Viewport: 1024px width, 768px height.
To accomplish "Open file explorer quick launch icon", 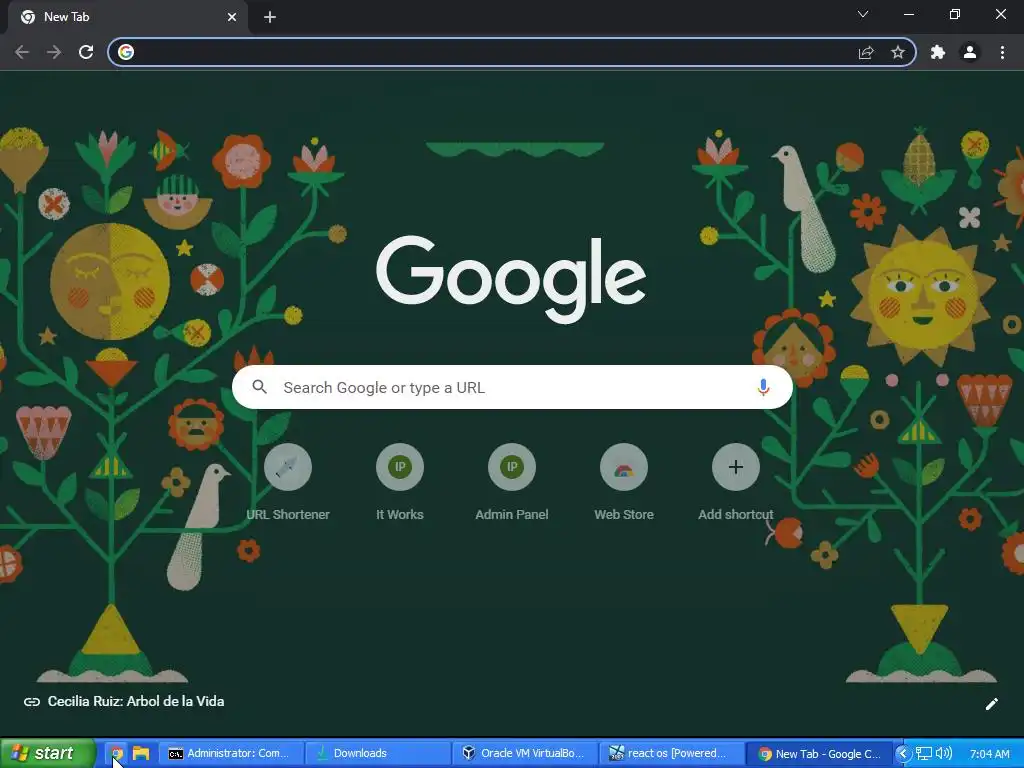I will coord(140,753).
